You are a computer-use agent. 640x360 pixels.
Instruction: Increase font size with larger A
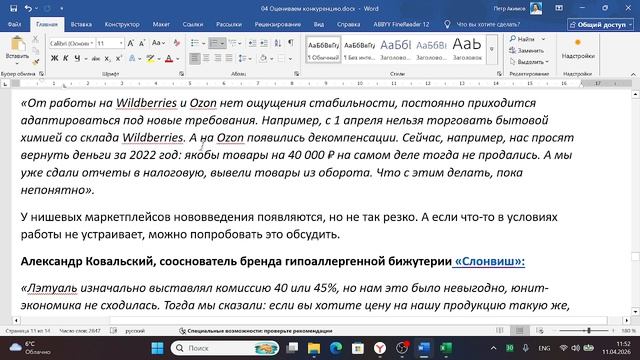[131, 43]
